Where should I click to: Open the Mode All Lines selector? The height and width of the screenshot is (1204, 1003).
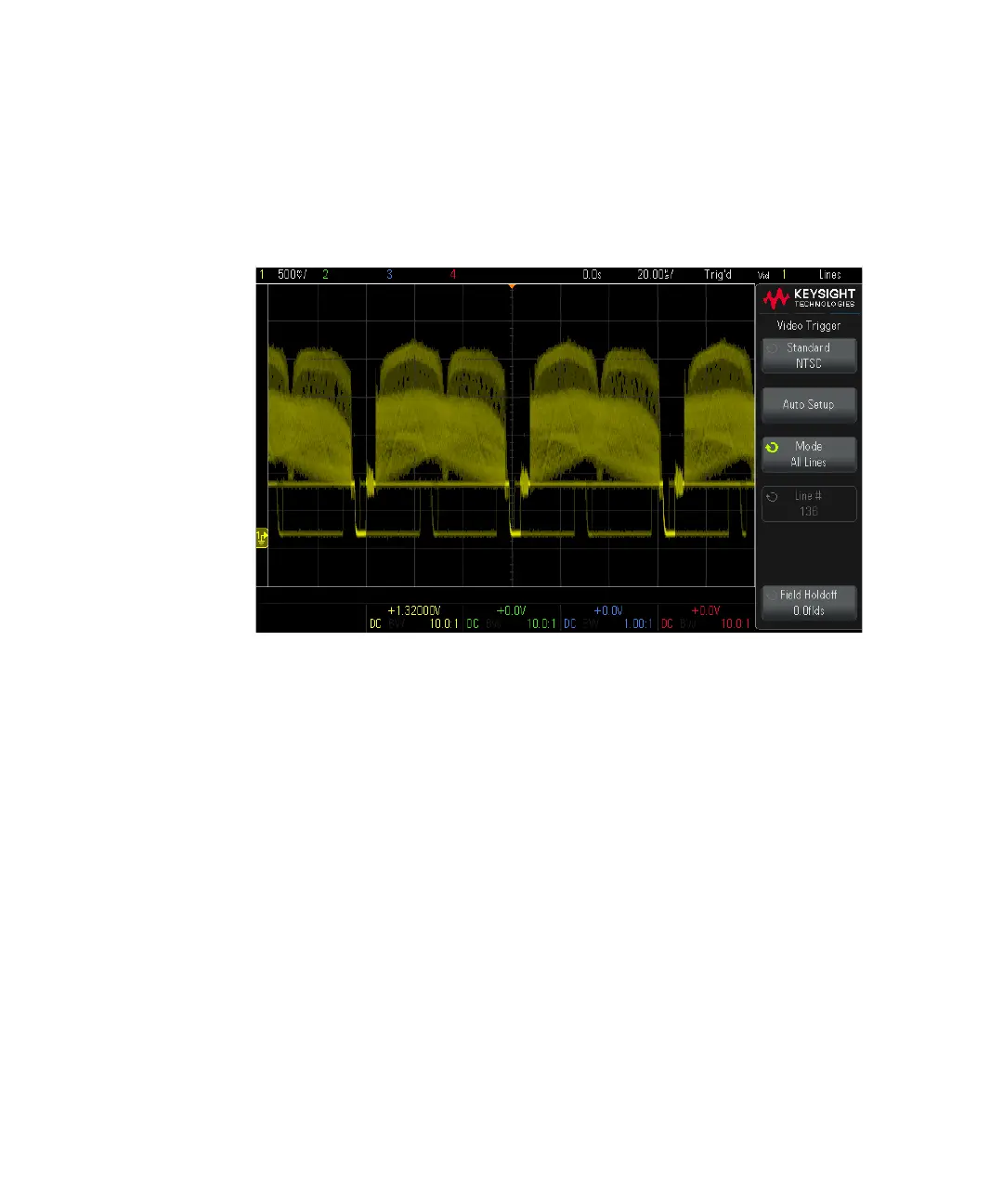click(x=809, y=454)
